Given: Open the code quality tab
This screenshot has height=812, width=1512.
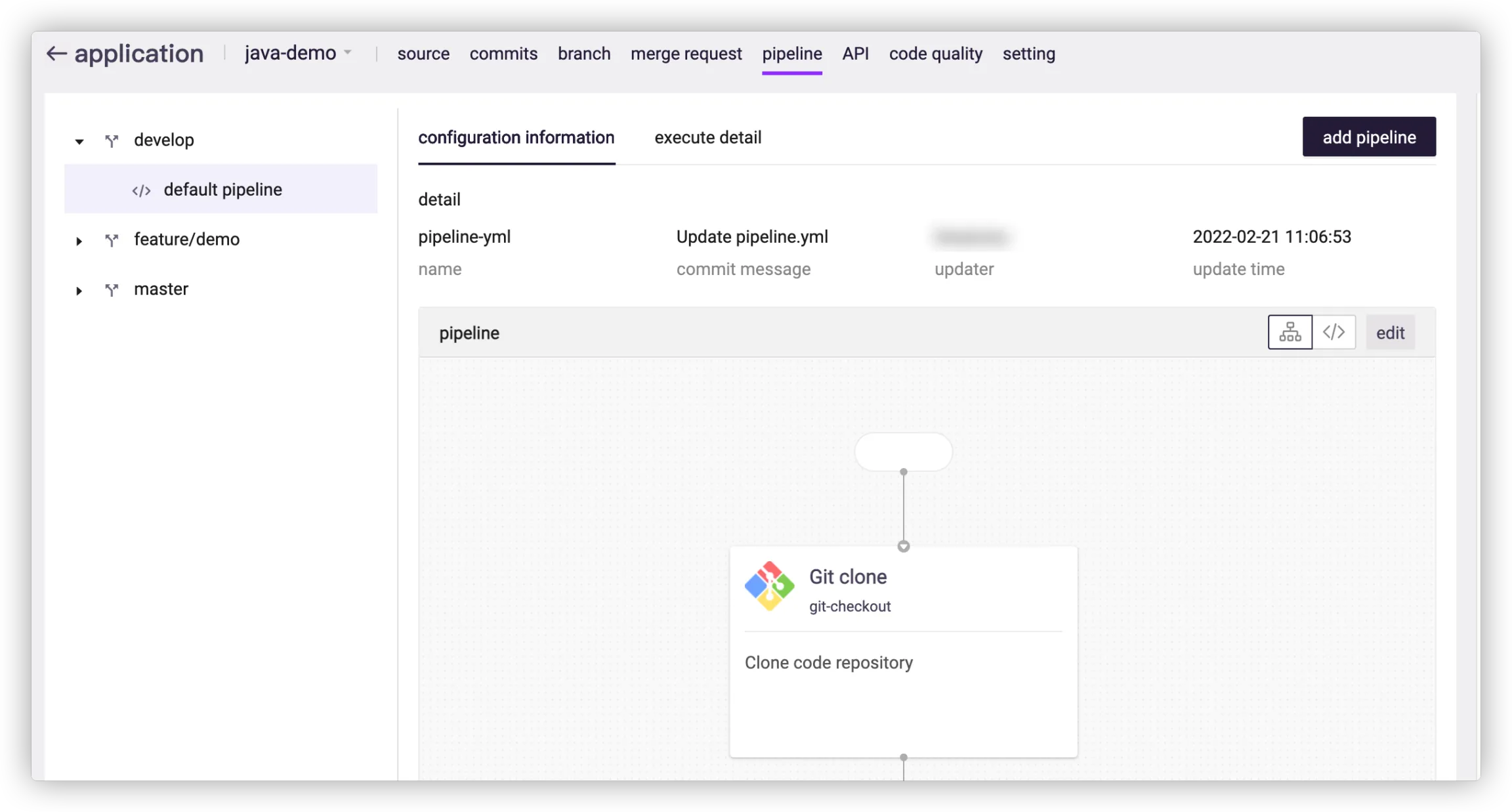Looking at the screenshot, I should pos(935,54).
